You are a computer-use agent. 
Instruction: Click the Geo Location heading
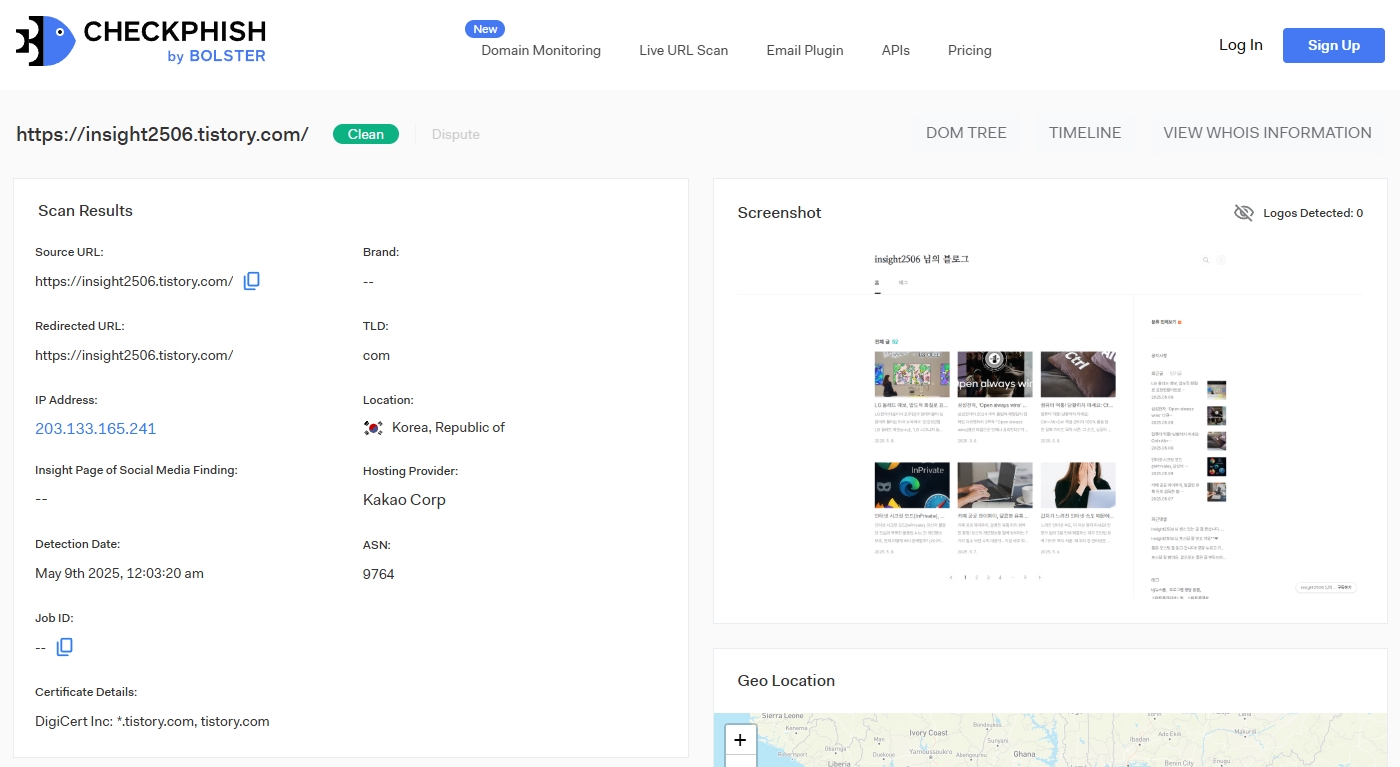coord(786,680)
